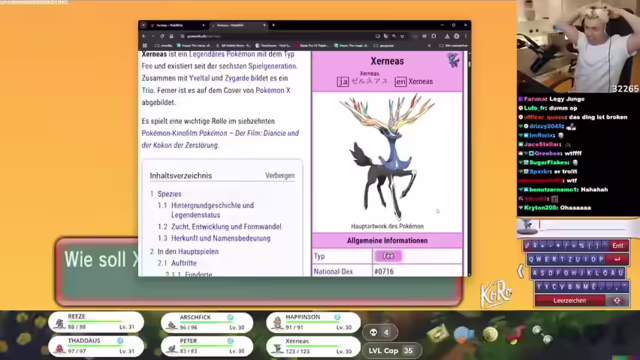The image size is (640, 360).
Task: Tap the Entf. delete key on keyboard
Action: [x=618, y=245]
